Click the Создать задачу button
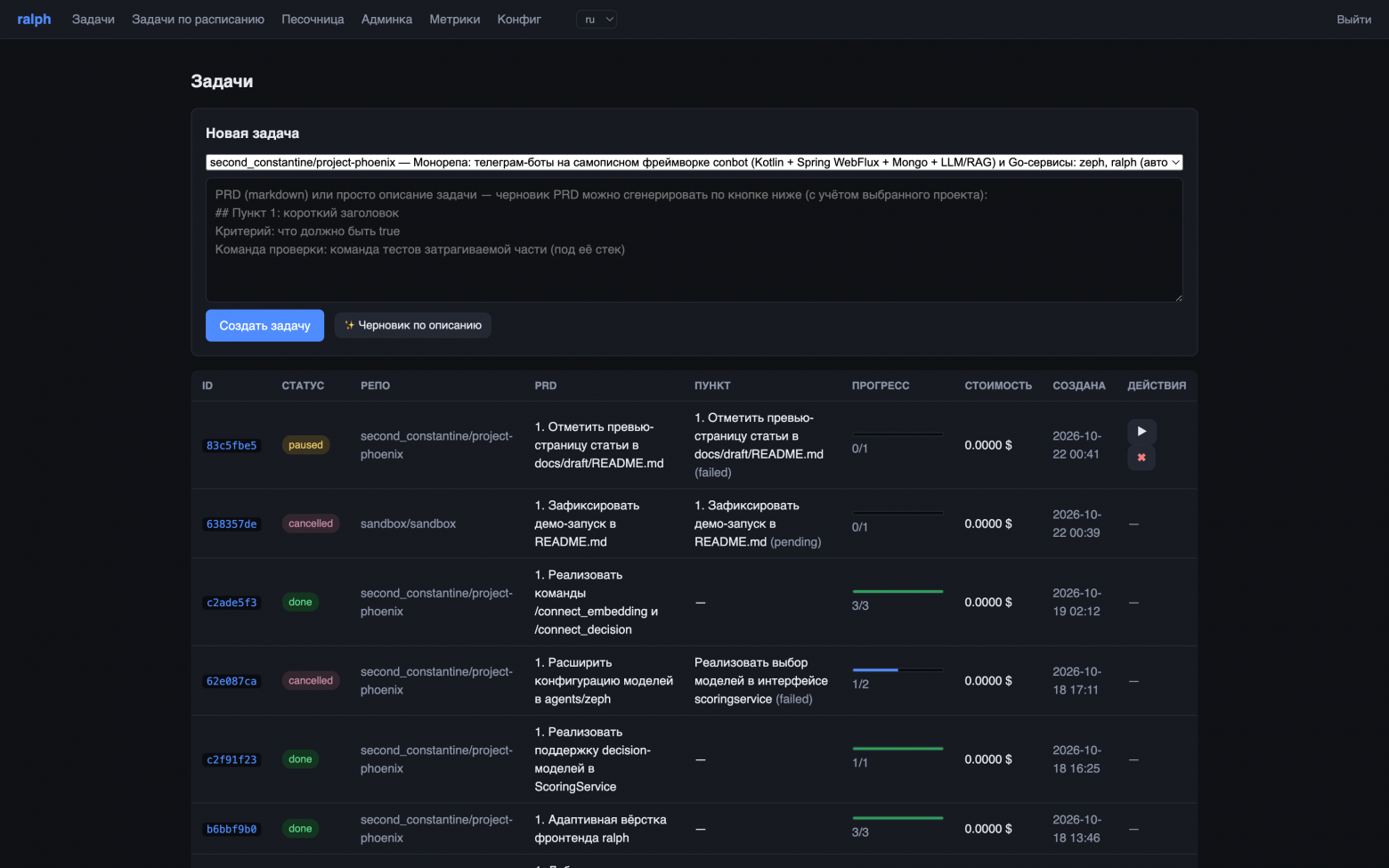The height and width of the screenshot is (868, 1389). 264,326
